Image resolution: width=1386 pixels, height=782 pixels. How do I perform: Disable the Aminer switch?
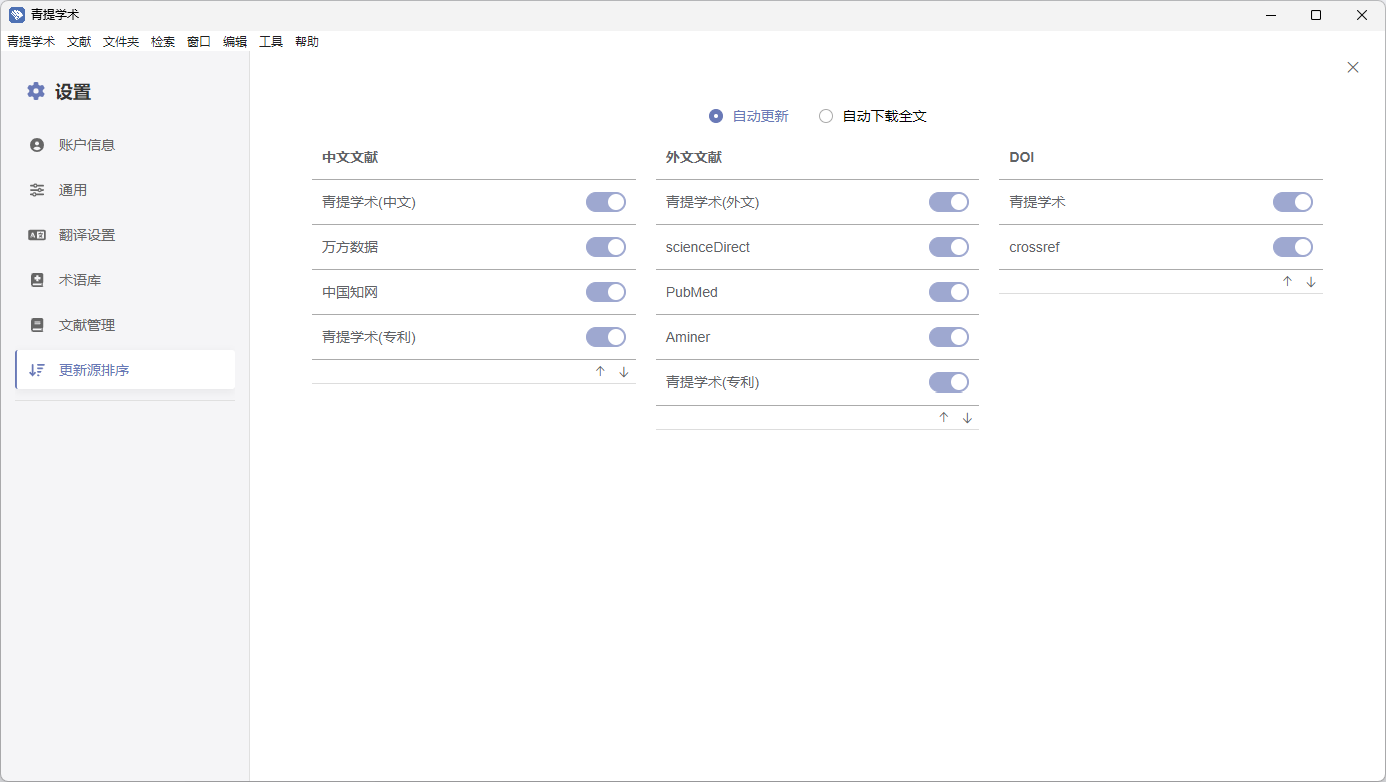click(x=949, y=337)
